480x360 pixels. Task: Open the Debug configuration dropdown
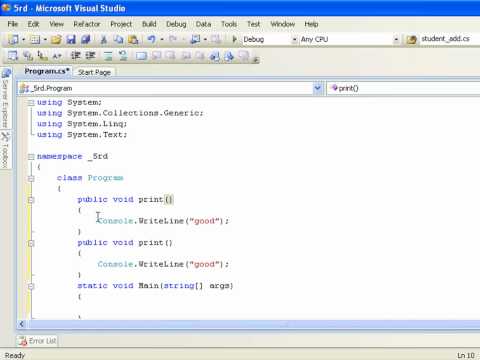(294, 40)
